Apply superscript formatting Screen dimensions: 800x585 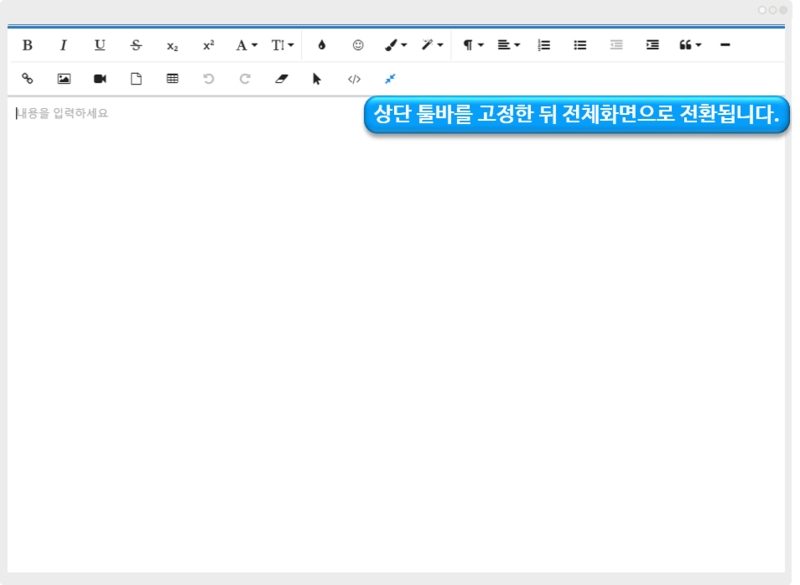tap(209, 45)
